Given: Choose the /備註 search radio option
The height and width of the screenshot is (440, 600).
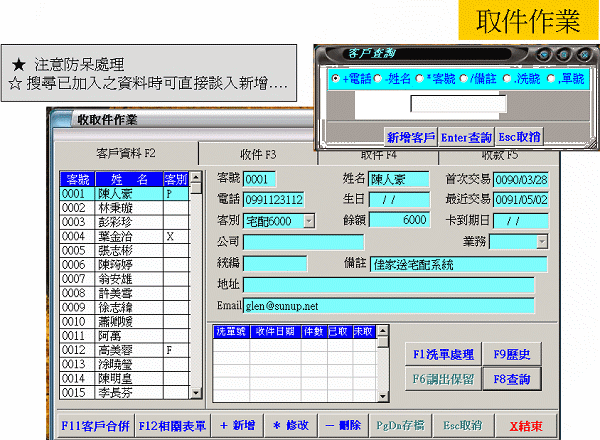Looking at the screenshot, I should (465, 78).
